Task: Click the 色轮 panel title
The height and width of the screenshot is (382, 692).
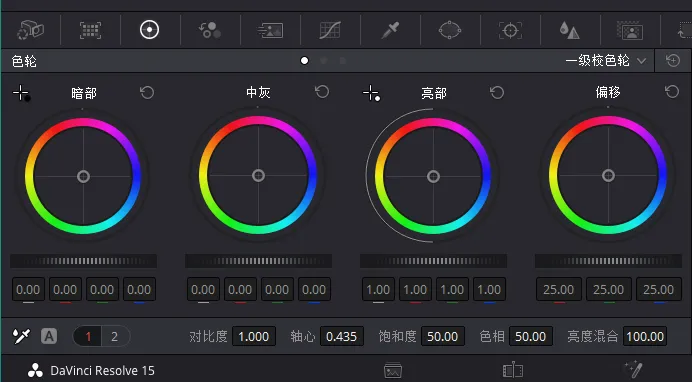Action: [x=24, y=61]
